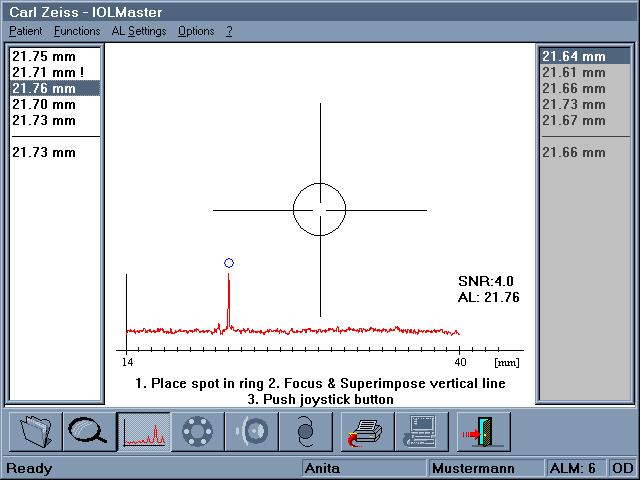Click the center of the crosshair ring
Screen dimensions: 640x480
coord(320,210)
